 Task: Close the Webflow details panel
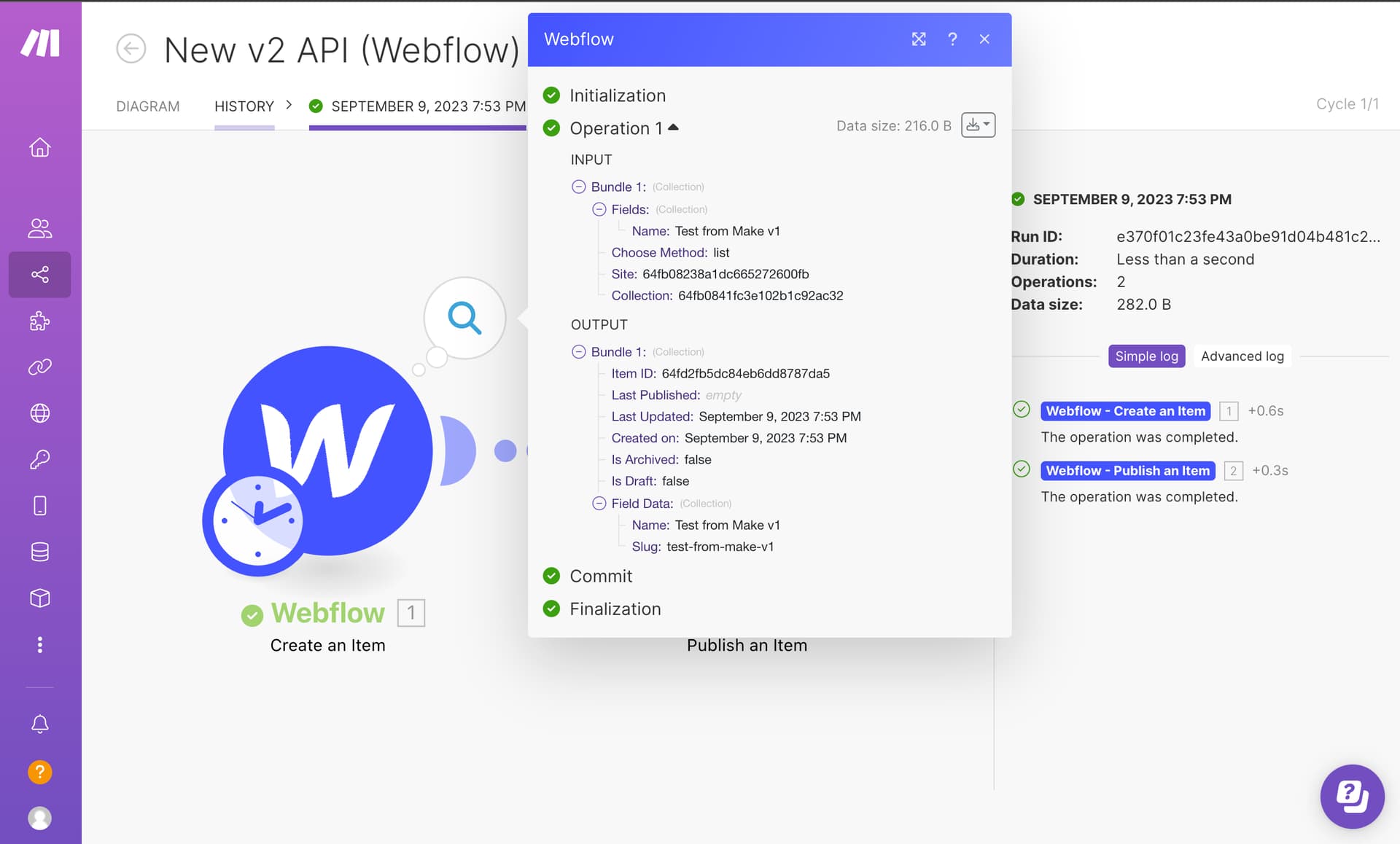click(984, 39)
